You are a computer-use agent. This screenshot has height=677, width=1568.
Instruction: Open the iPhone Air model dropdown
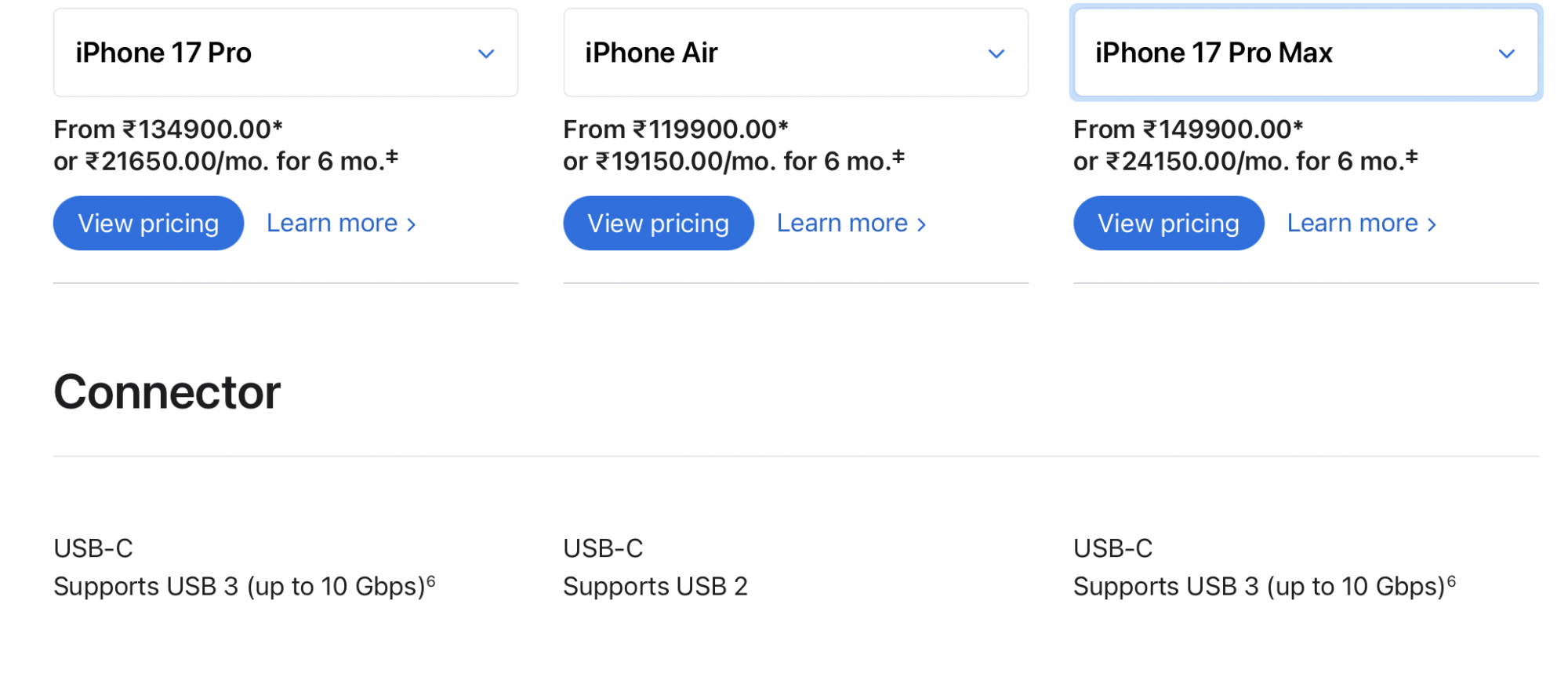(x=795, y=53)
